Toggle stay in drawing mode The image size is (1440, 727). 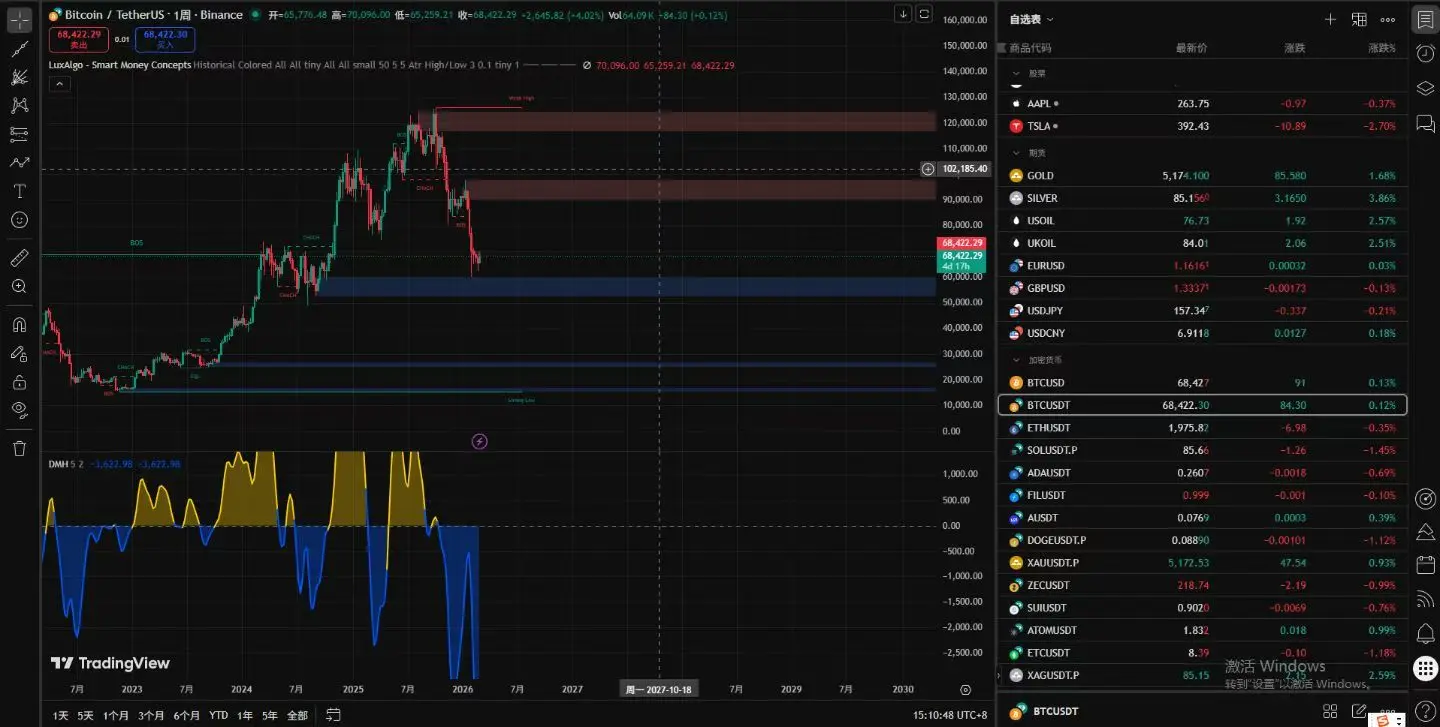(x=19, y=353)
